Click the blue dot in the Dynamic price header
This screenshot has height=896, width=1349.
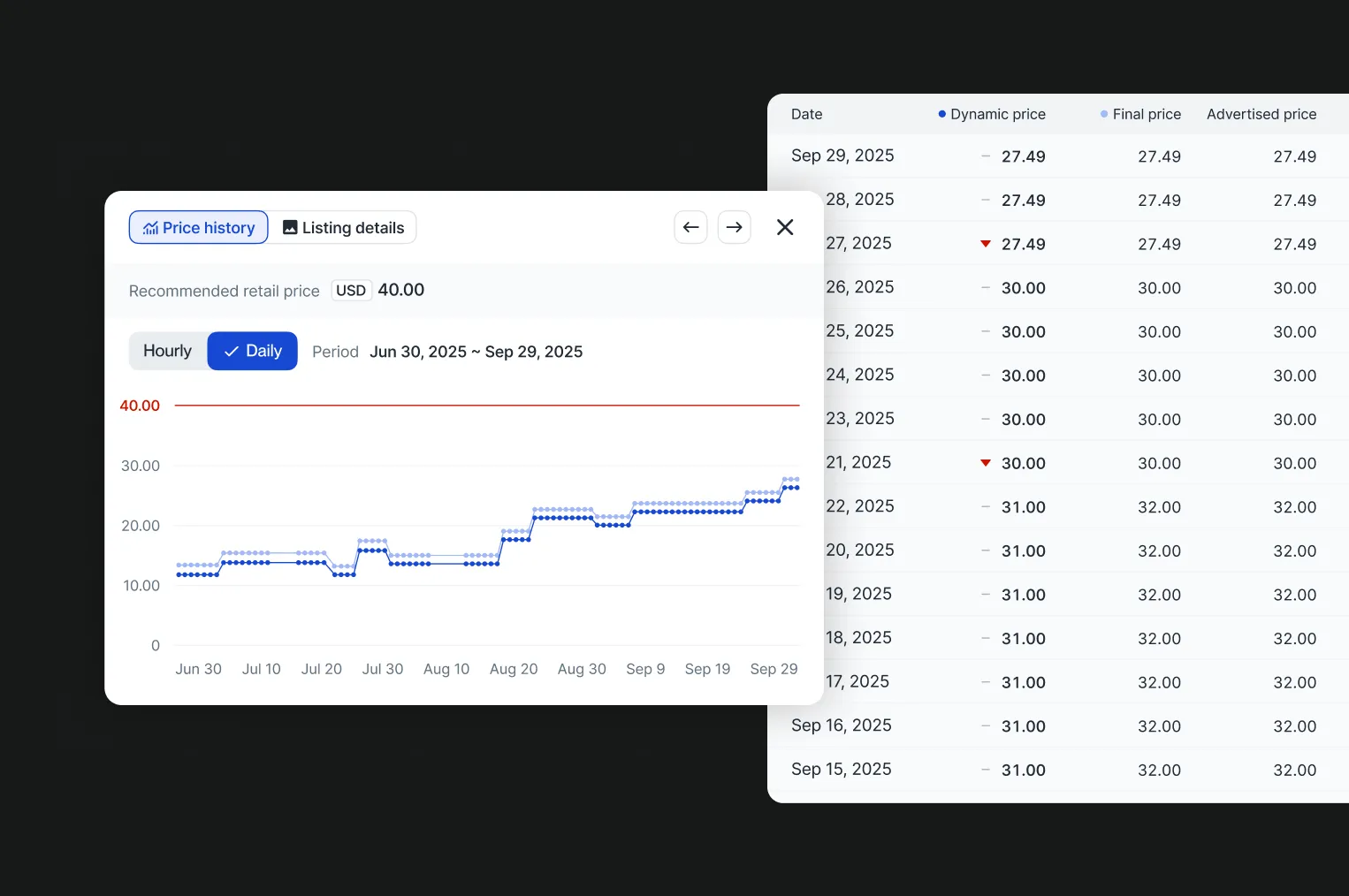(x=942, y=114)
